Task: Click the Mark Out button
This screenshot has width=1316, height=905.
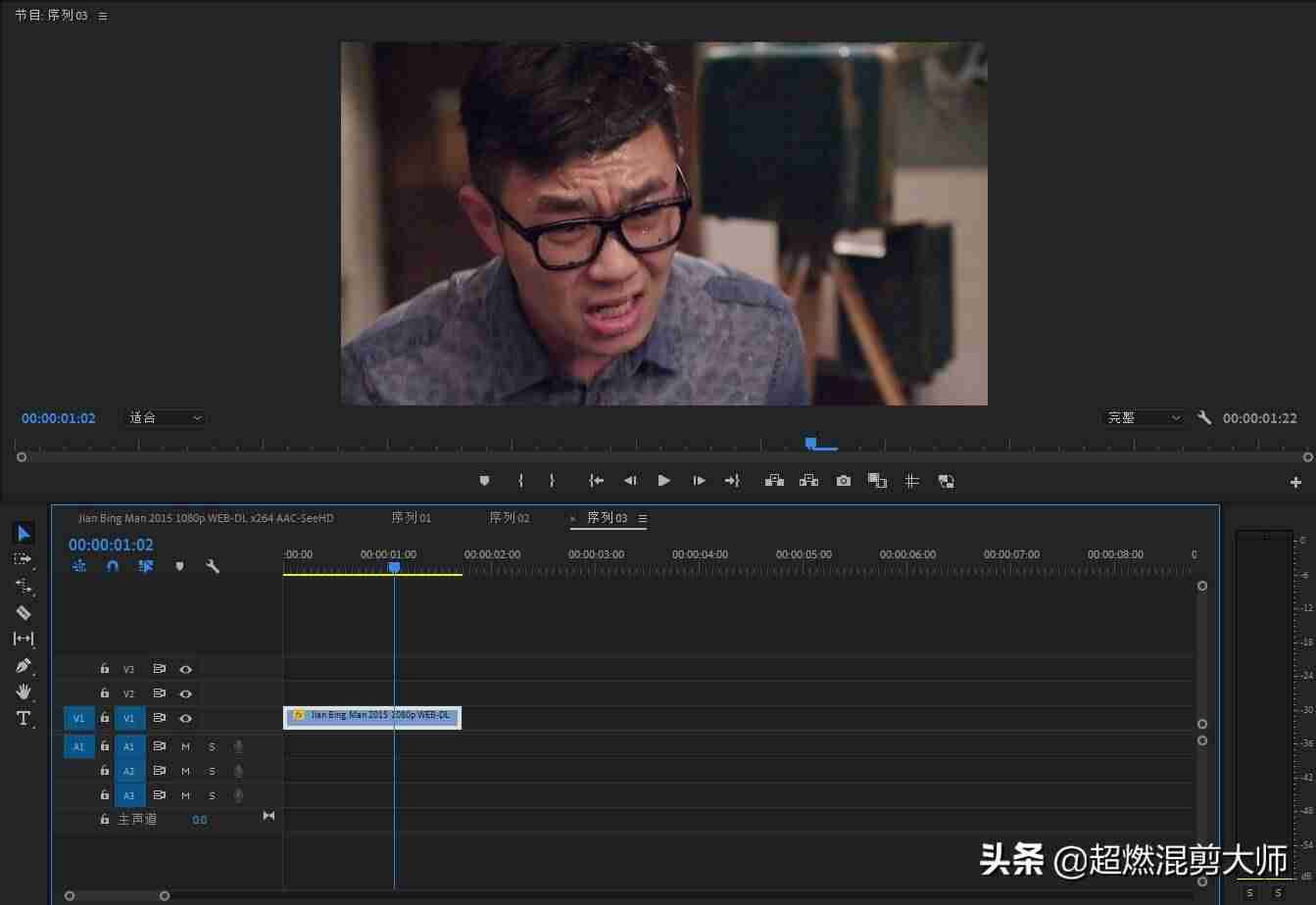Action: (x=552, y=481)
